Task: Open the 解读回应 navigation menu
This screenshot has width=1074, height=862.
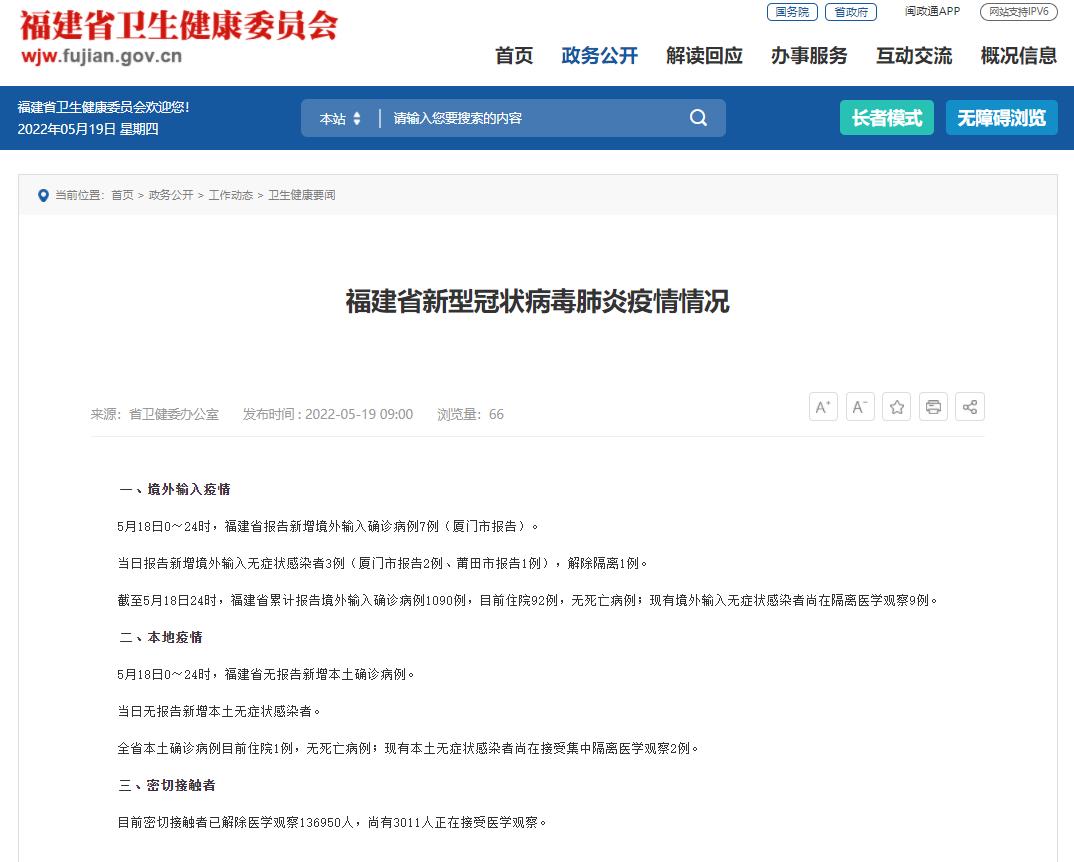Action: (x=704, y=56)
